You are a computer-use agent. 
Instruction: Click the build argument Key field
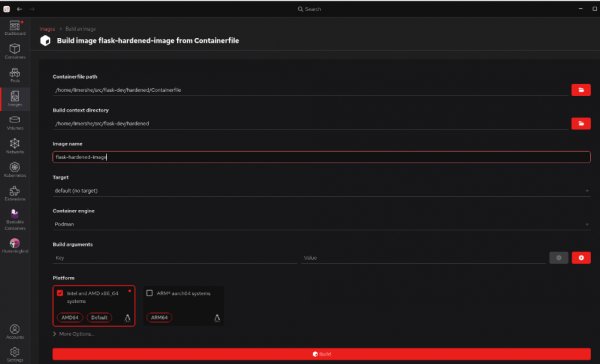(x=175, y=258)
